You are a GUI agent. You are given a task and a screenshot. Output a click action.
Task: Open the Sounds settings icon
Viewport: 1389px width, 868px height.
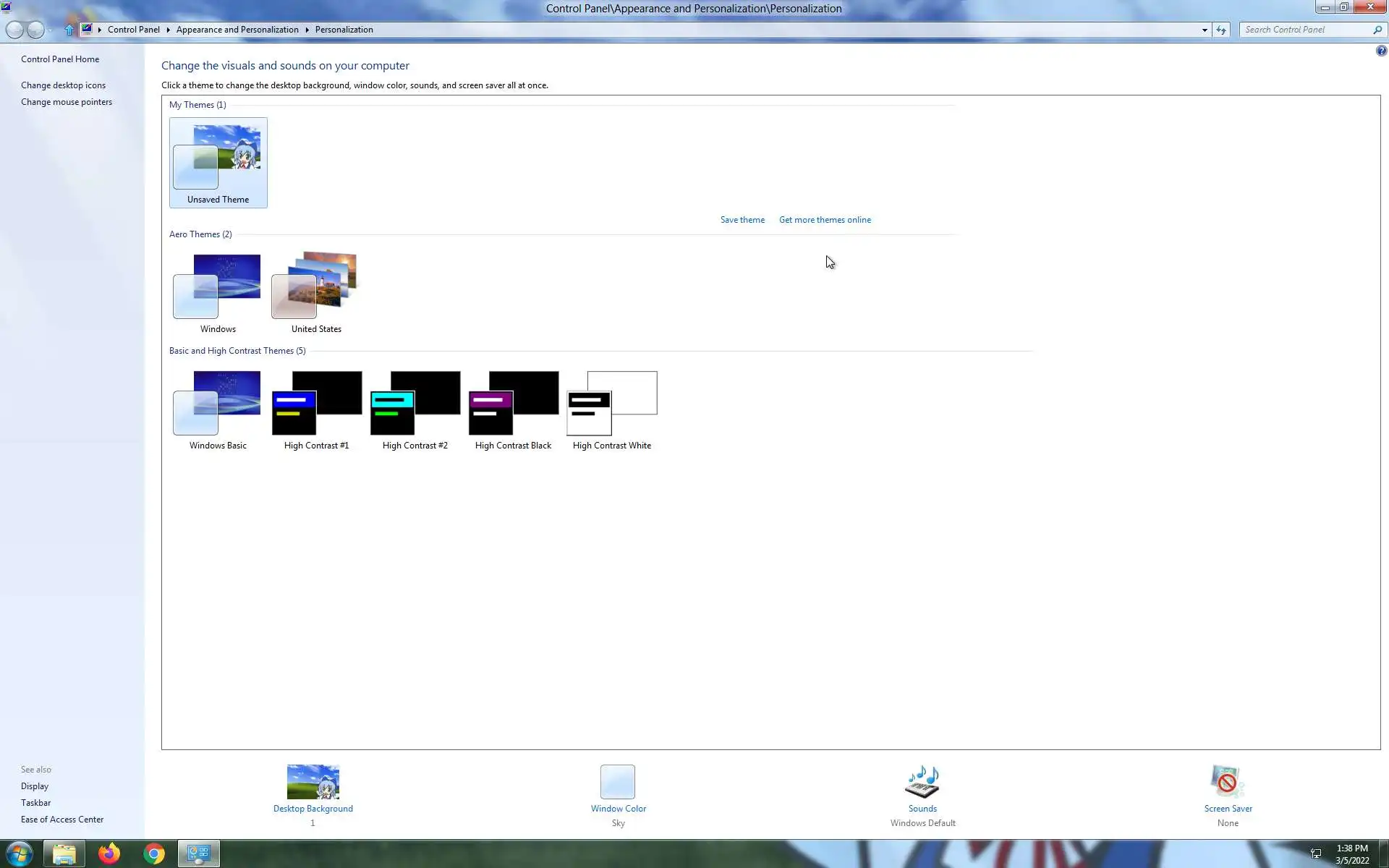click(922, 782)
